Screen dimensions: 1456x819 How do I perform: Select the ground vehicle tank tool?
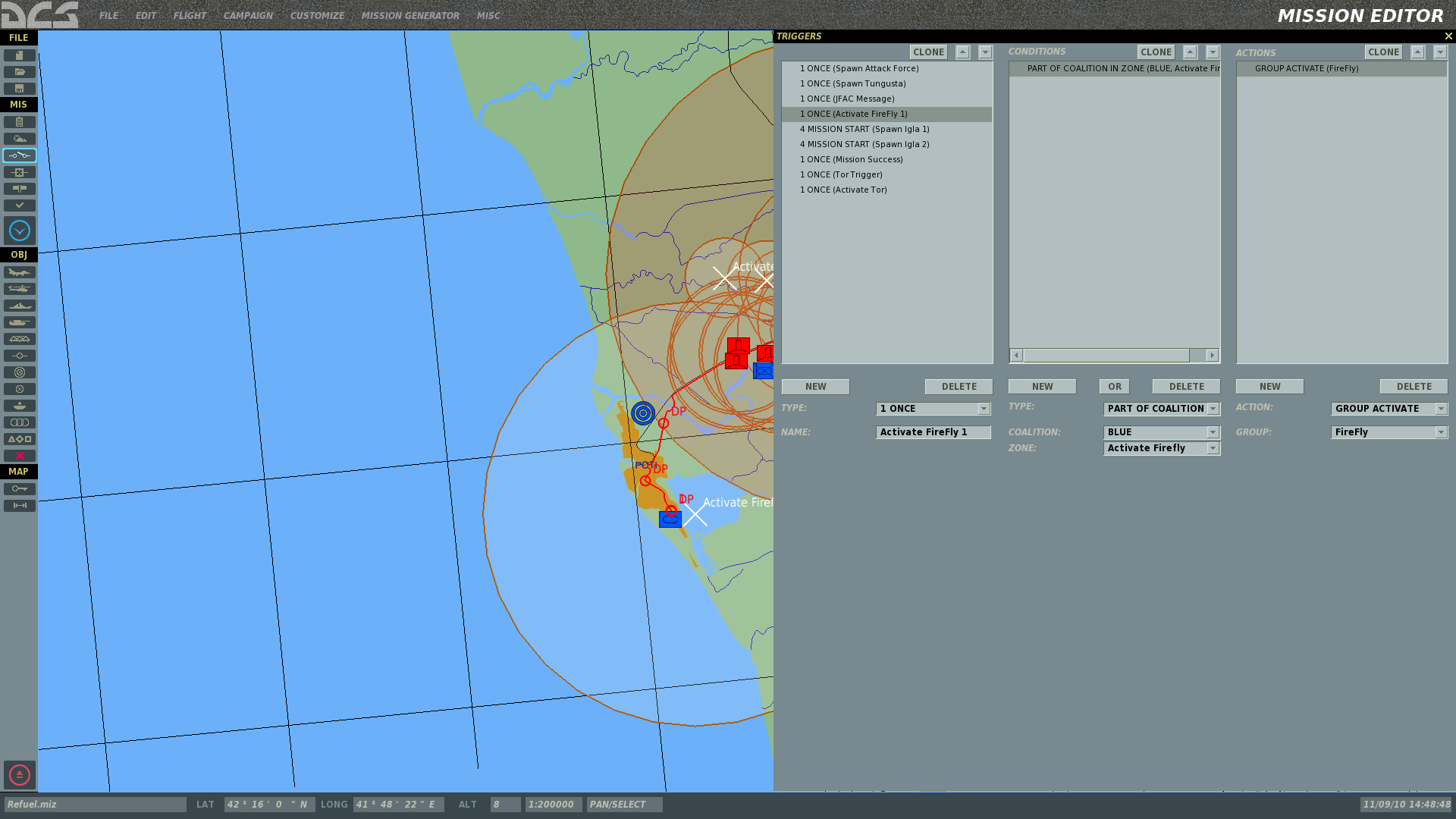20,322
